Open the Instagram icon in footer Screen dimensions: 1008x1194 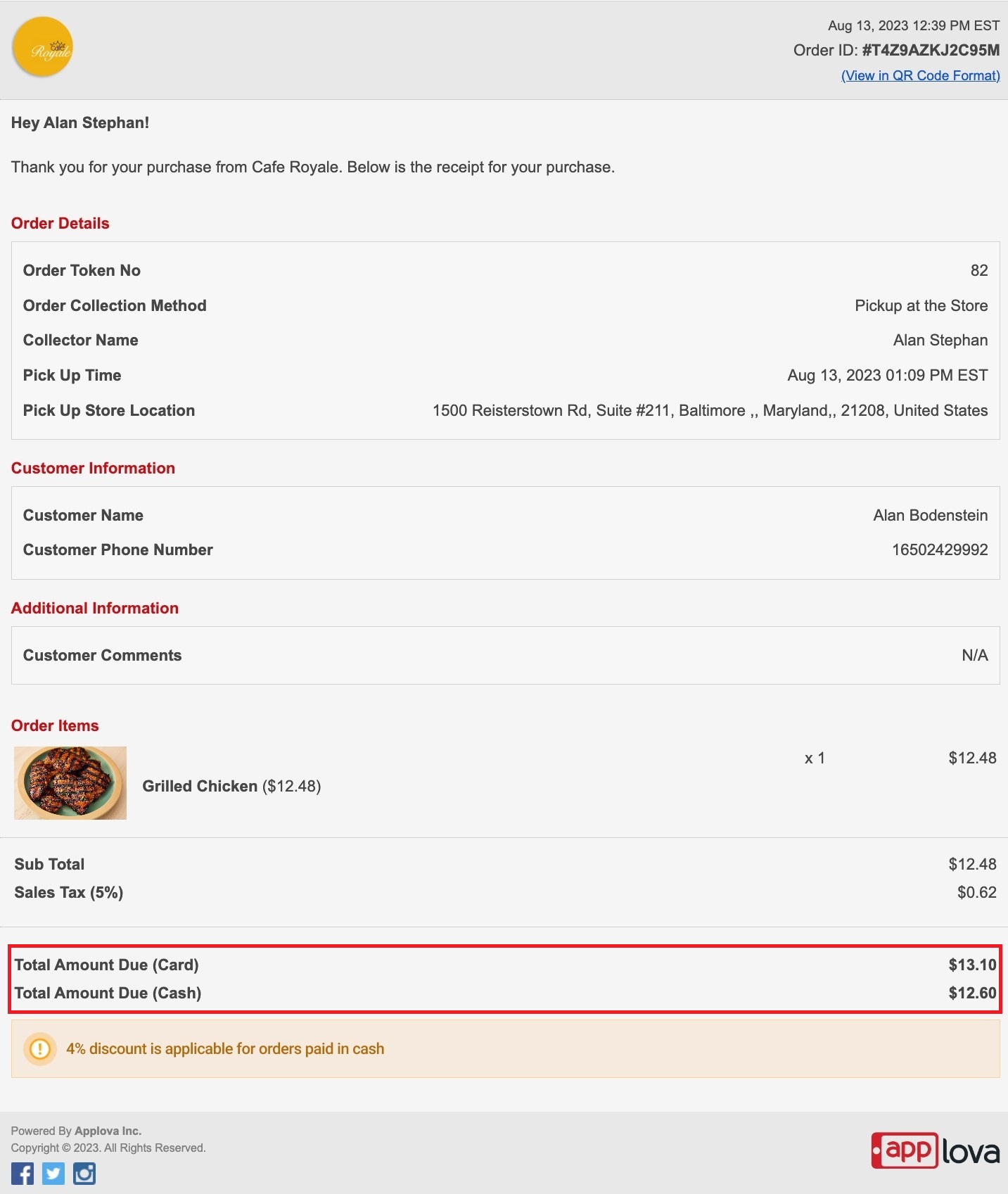point(84,1174)
